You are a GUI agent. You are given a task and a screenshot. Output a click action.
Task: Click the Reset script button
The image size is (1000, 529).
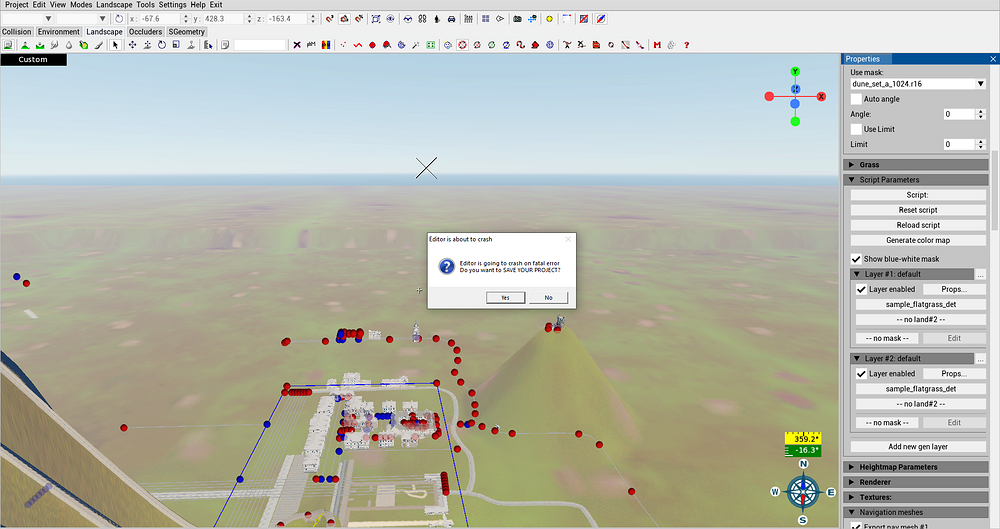click(918, 210)
